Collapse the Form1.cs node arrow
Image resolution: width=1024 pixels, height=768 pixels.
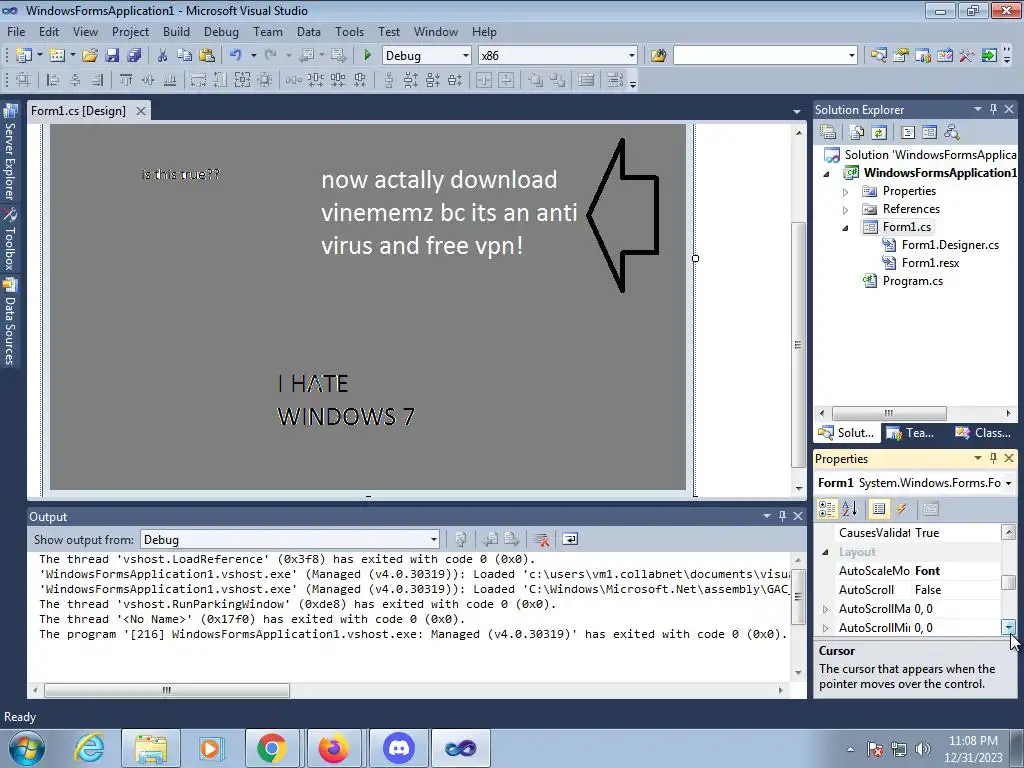point(846,228)
